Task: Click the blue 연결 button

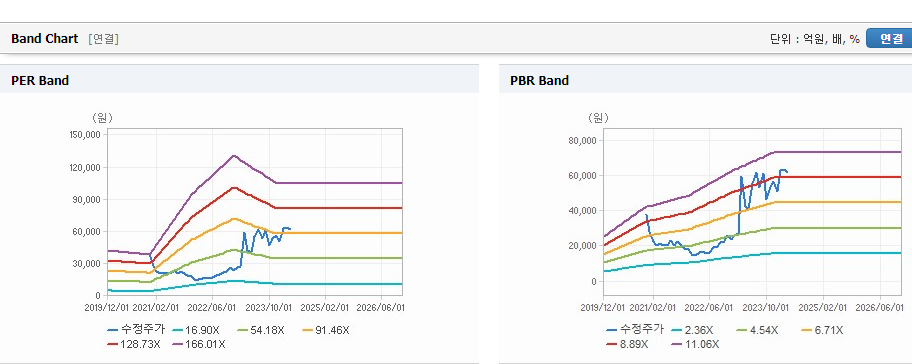Action: (x=889, y=39)
